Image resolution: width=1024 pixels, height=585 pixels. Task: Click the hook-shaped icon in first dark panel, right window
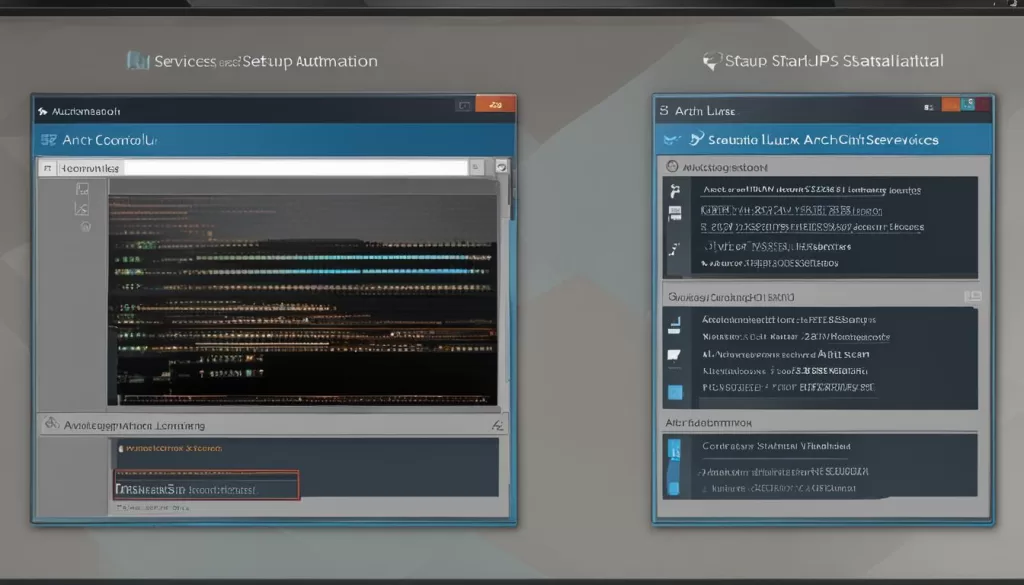click(675, 191)
